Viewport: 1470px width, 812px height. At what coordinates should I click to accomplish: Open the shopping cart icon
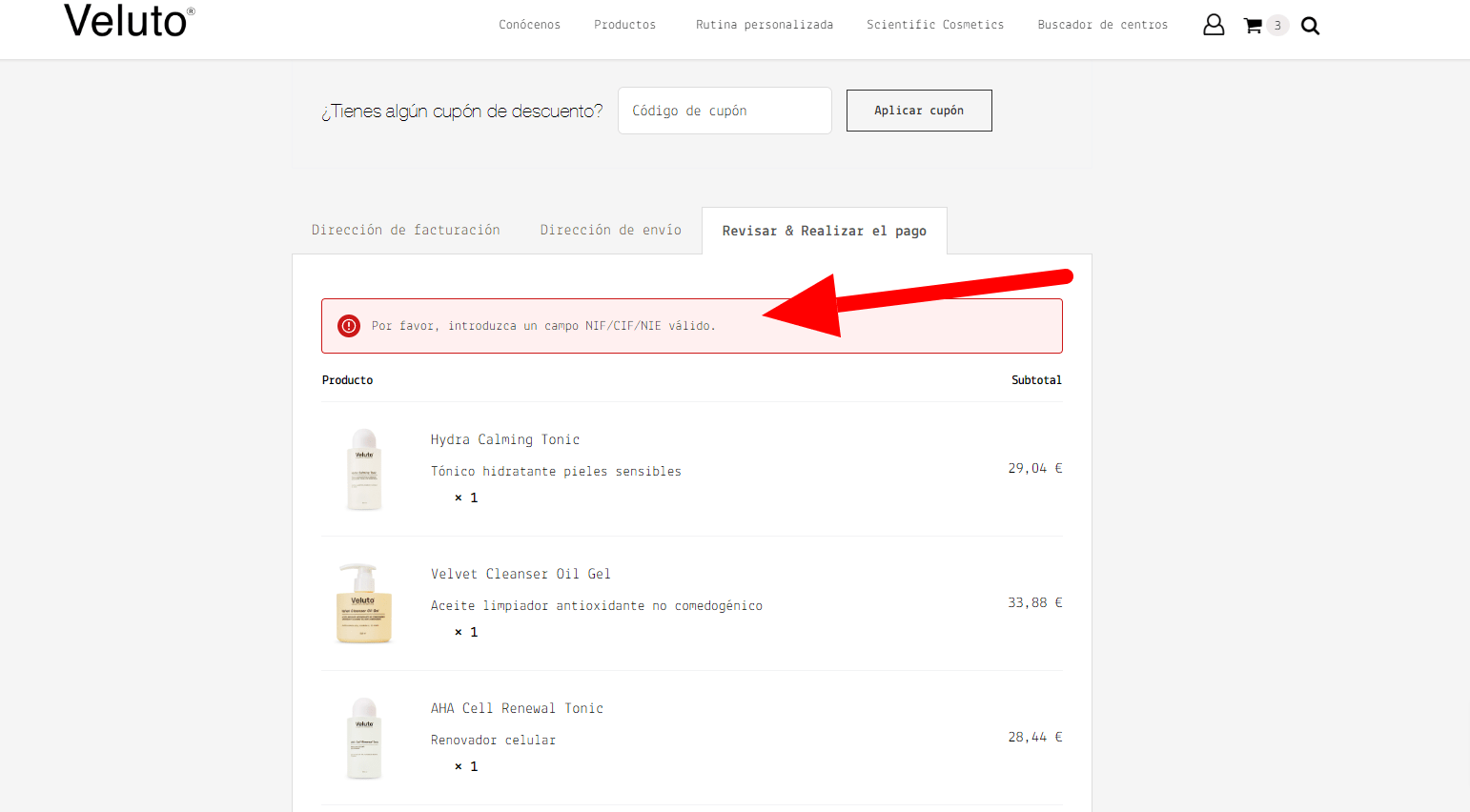(x=1253, y=26)
